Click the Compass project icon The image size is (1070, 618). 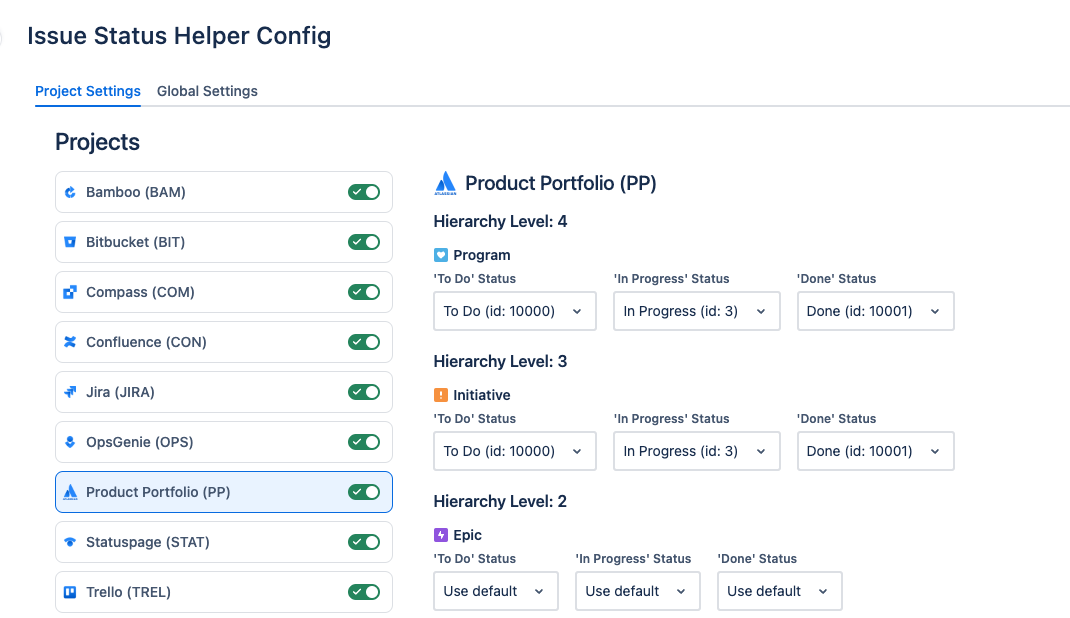point(70,292)
